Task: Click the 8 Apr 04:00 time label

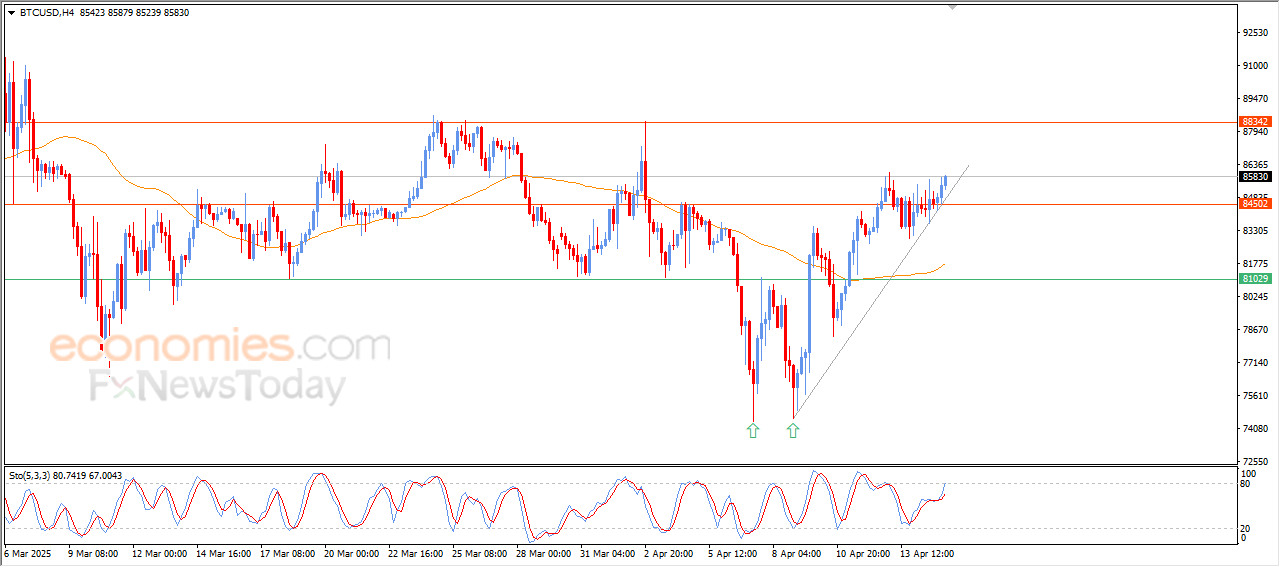Action: (797, 553)
